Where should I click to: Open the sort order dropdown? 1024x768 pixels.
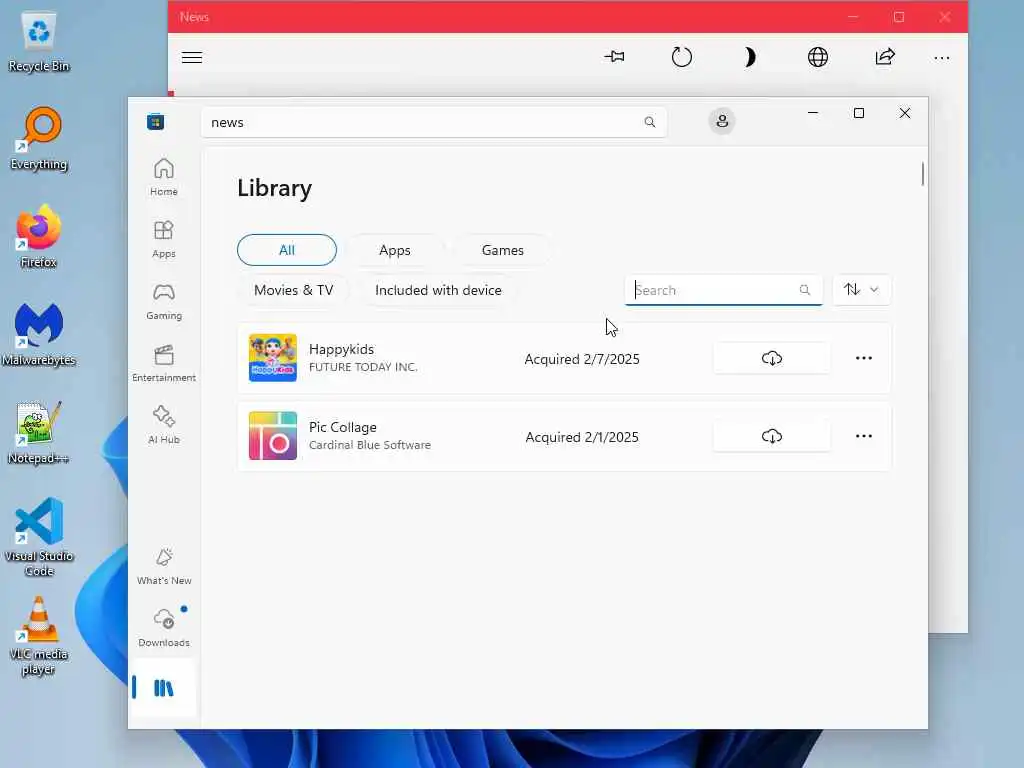click(861, 289)
